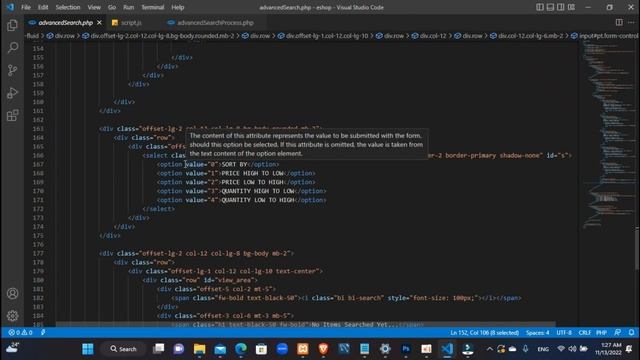Switch to the script.js tab
This screenshot has width=640, height=360.
[x=131, y=23]
